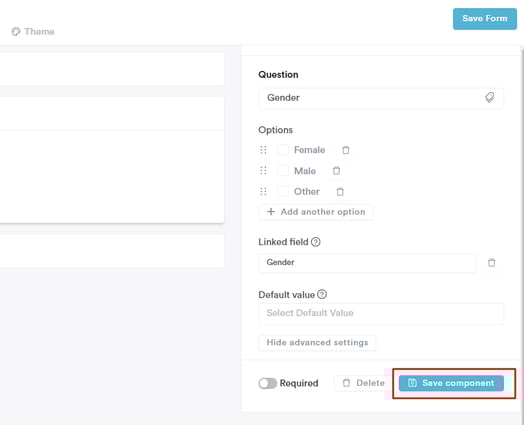Click the Save Form button
Image resolution: width=524 pixels, height=425 pixels.
[x=485, y=19]
